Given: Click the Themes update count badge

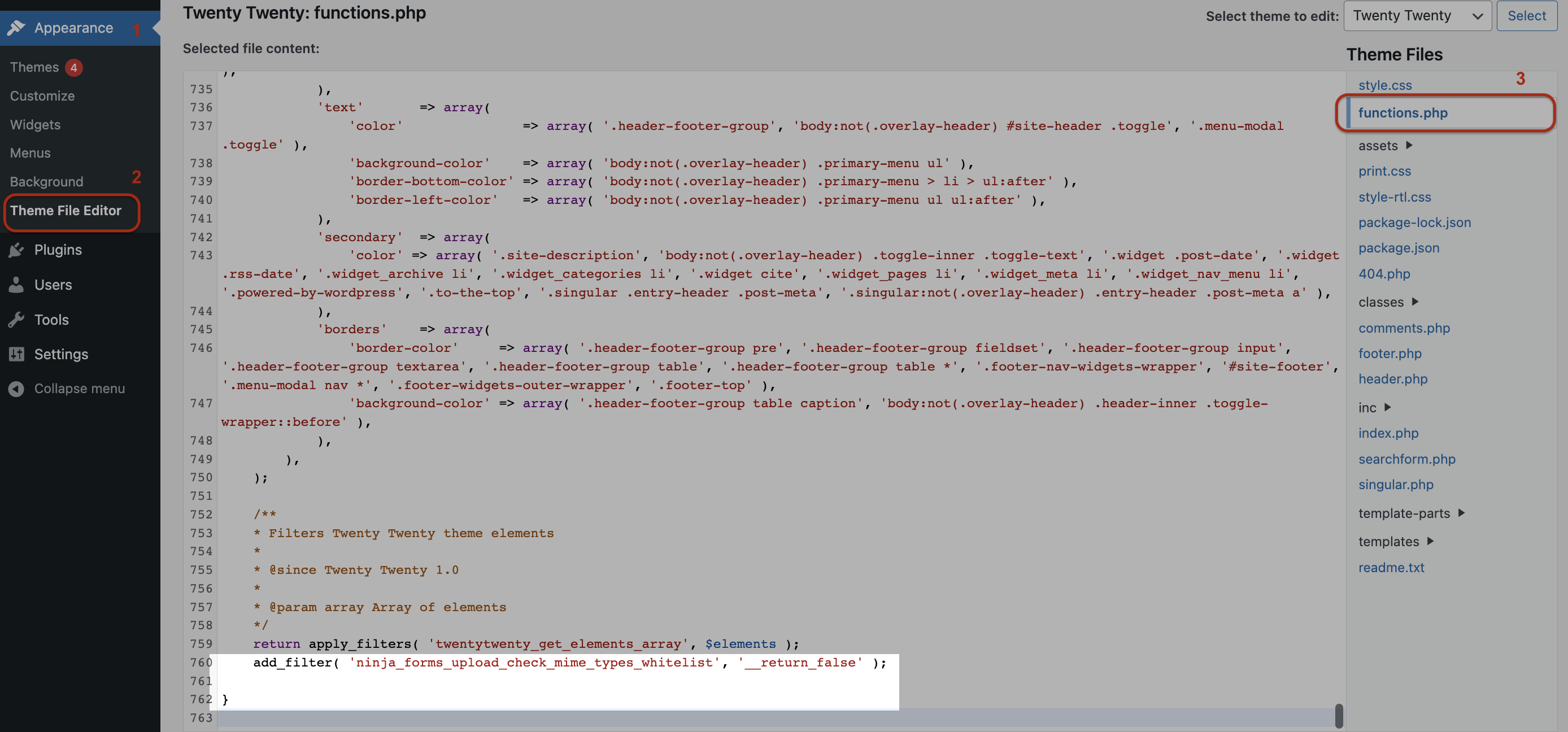Looking at the screenshot, I should pyautogui.click(x=73, y=67).
